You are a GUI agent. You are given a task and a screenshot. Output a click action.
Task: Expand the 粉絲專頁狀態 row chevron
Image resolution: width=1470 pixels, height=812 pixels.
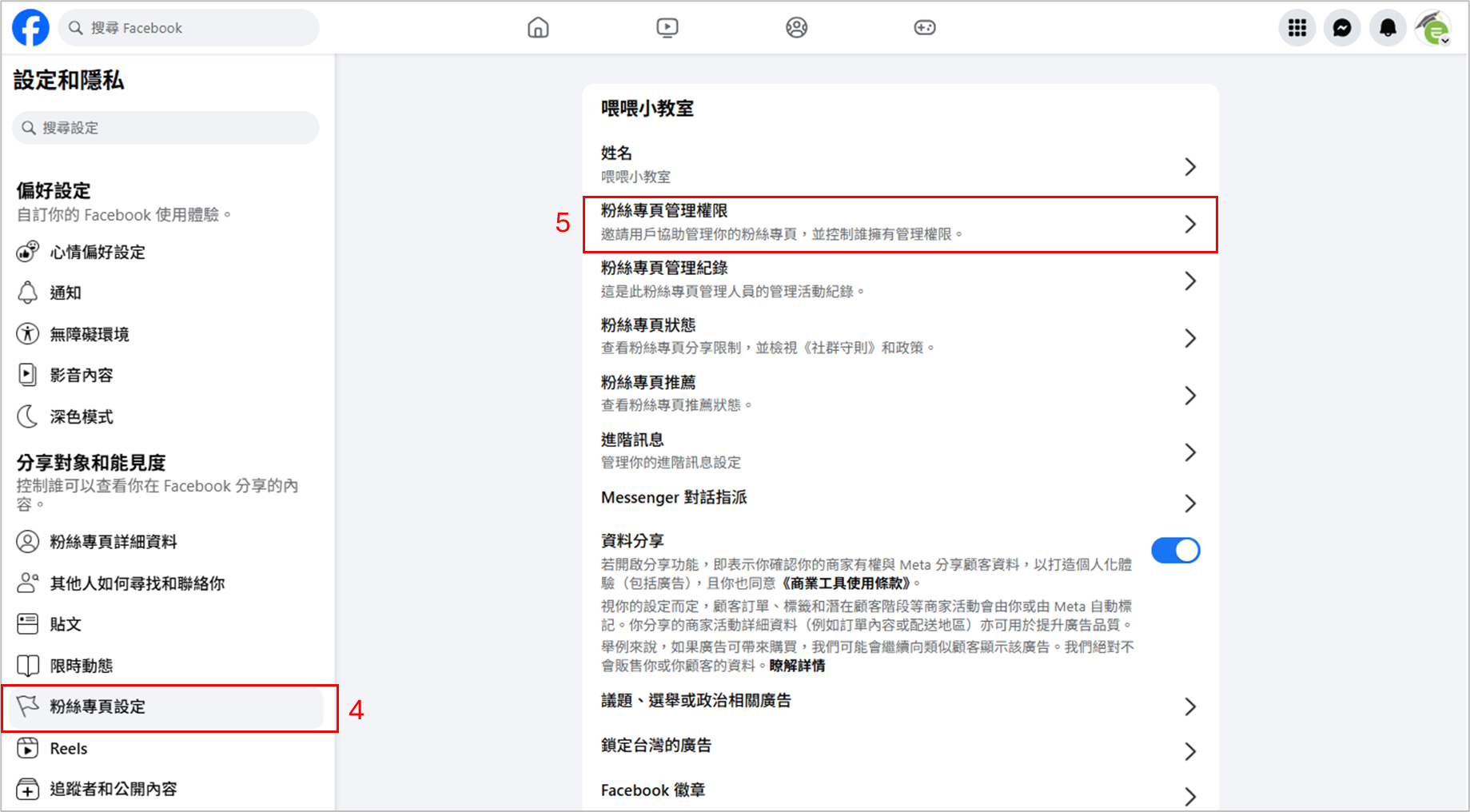[1190, 338]
